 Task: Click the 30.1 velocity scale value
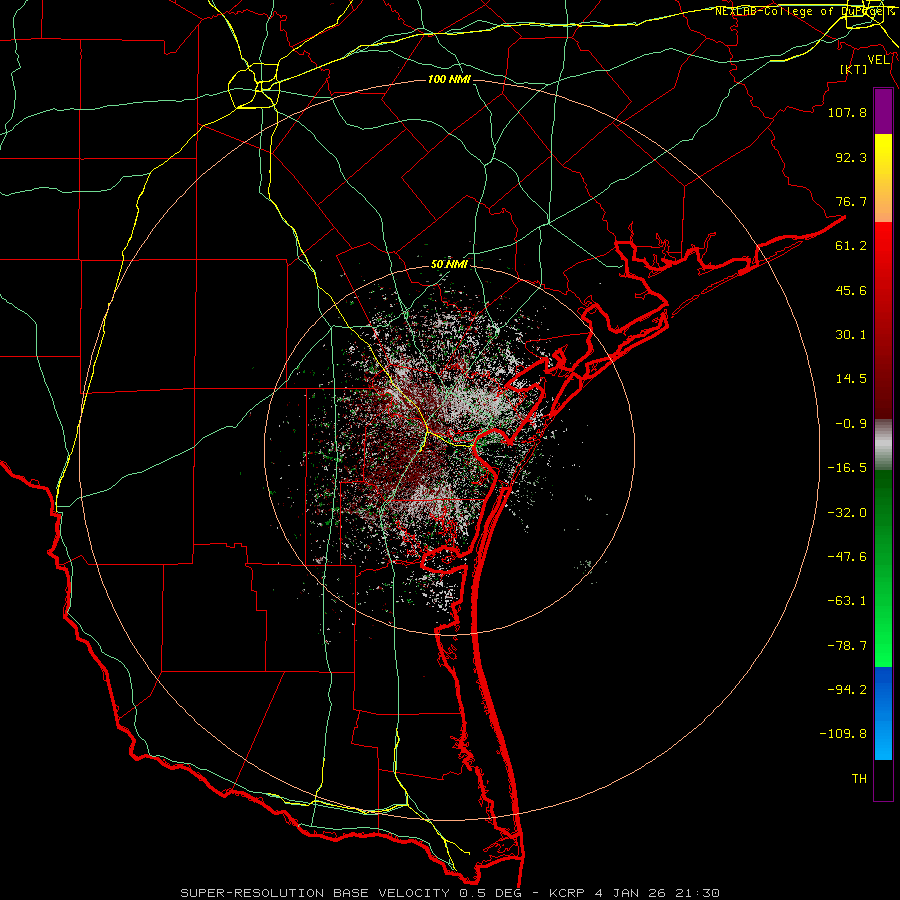click(851, 335)
